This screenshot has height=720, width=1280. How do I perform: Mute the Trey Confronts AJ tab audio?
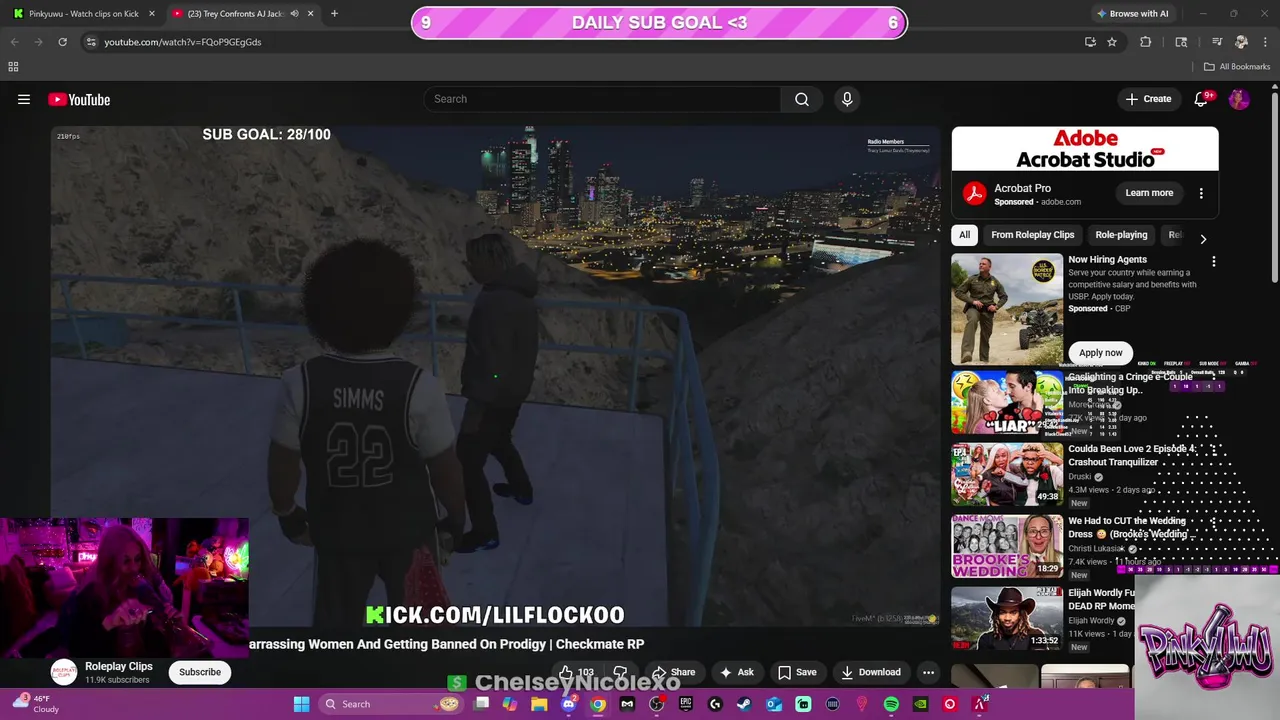tap(294, 14)
